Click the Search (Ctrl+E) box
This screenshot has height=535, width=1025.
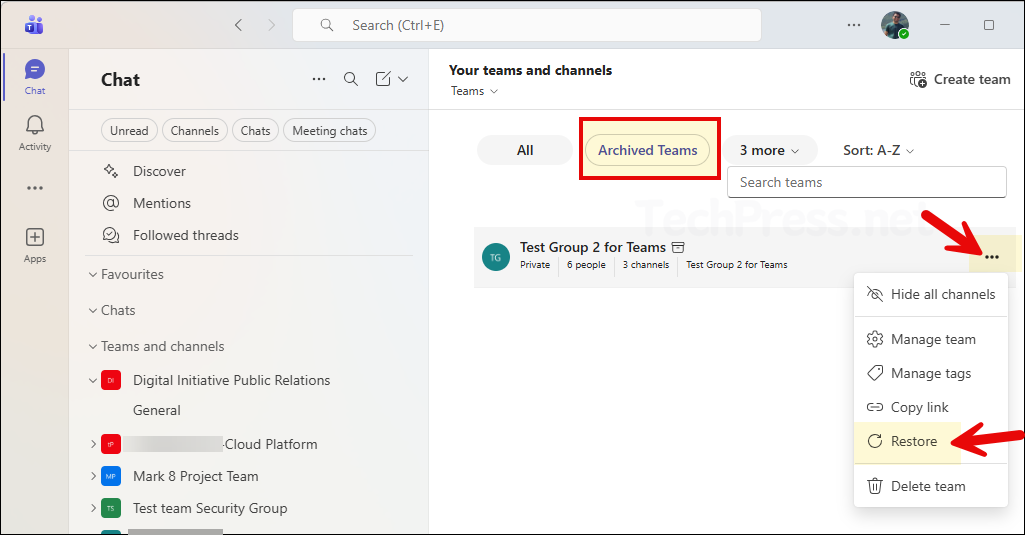pyautogui.click(x=527, y=26)
